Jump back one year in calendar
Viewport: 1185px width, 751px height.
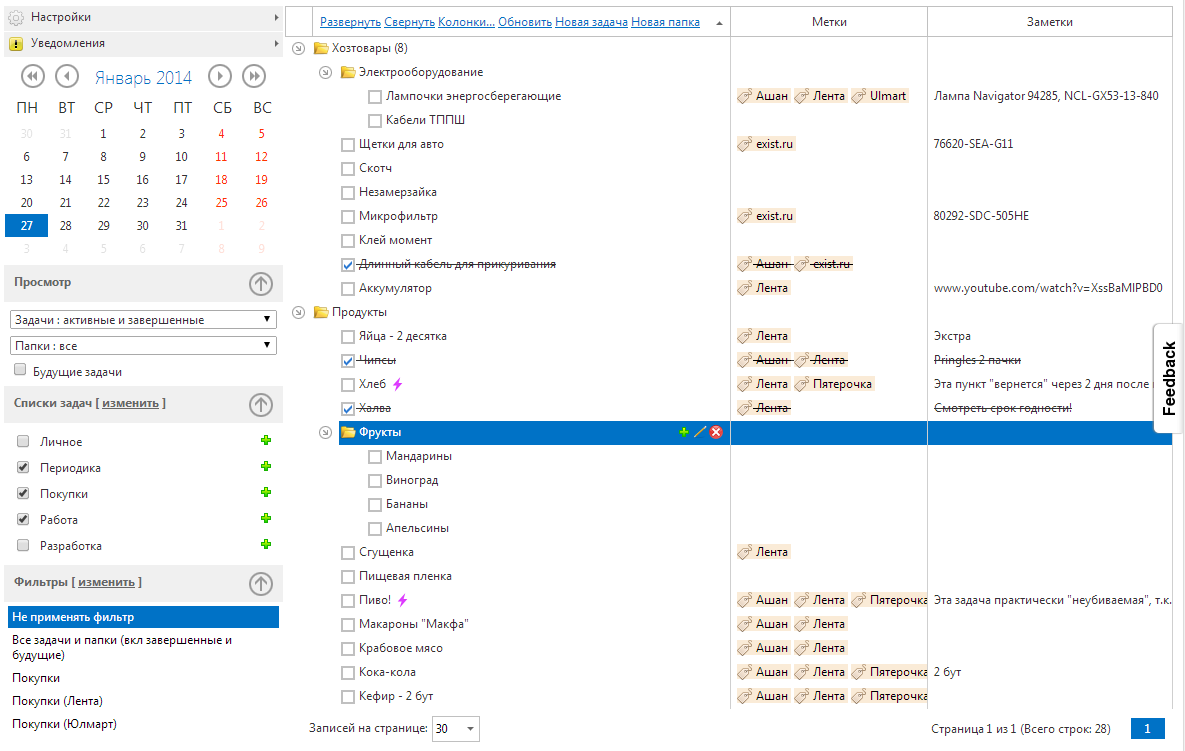click(x=32, y=76)
